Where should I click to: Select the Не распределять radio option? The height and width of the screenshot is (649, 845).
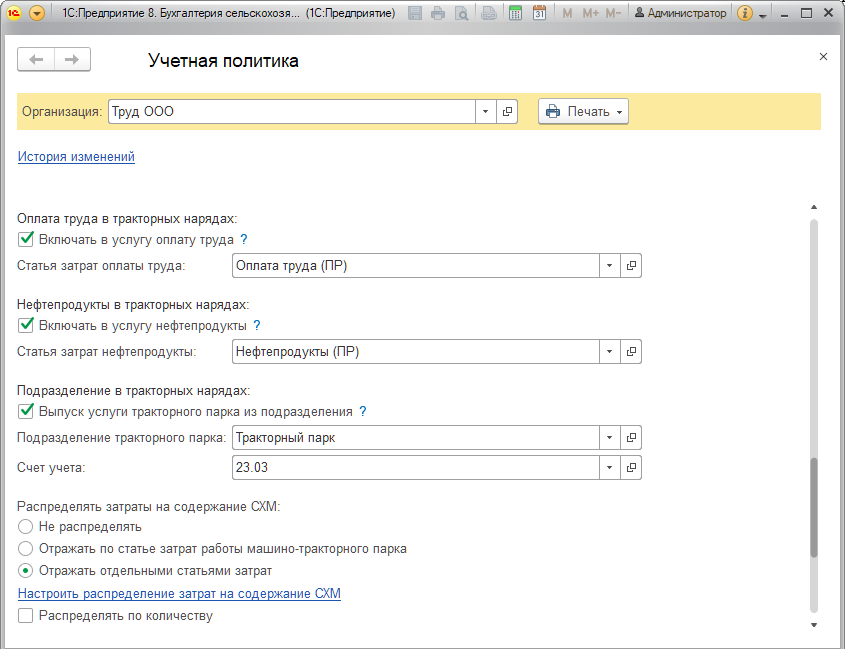coord(25,527)
